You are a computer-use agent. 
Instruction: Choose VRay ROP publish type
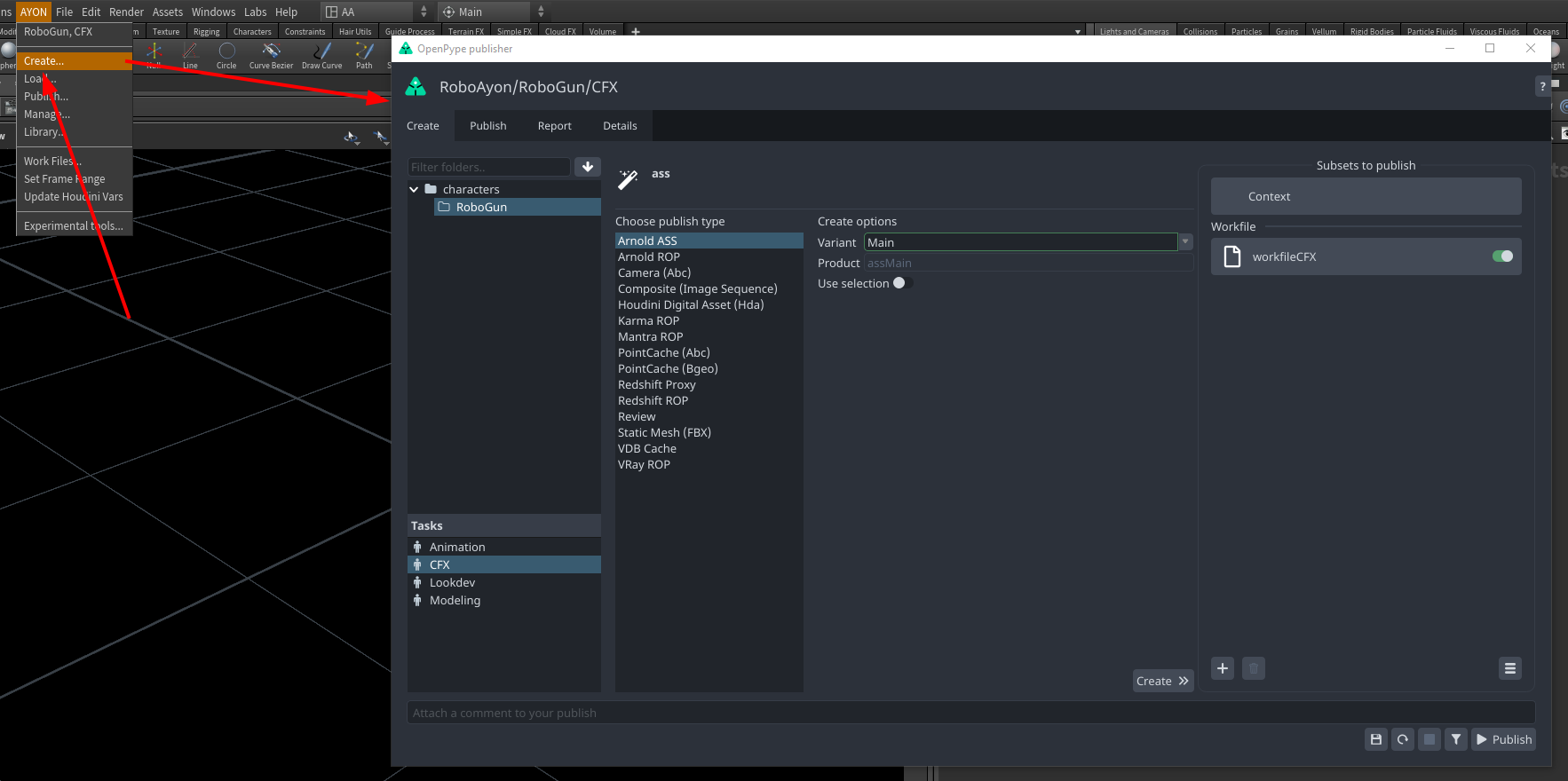tap(709, 464)
